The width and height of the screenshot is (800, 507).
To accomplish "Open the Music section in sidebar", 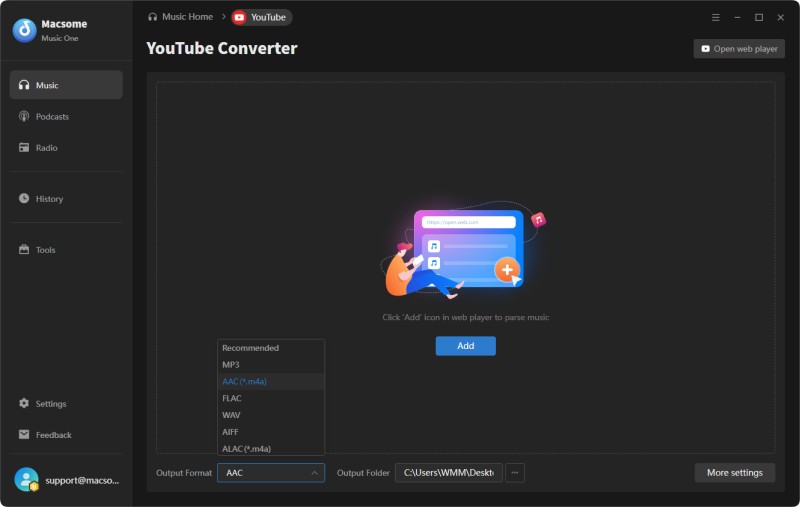I will 66,85.
